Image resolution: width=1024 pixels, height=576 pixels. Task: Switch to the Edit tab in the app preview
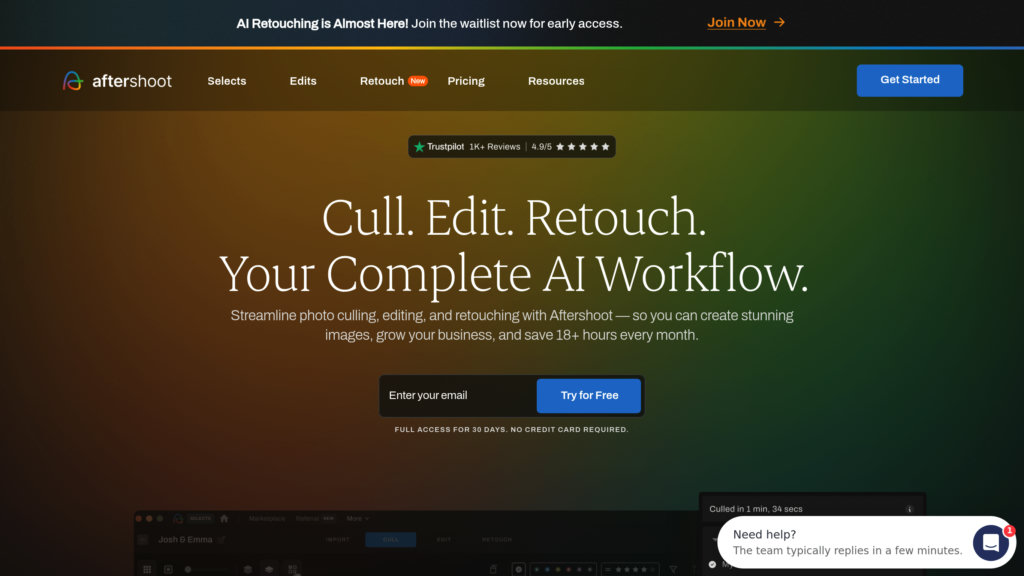coord(444,540)
